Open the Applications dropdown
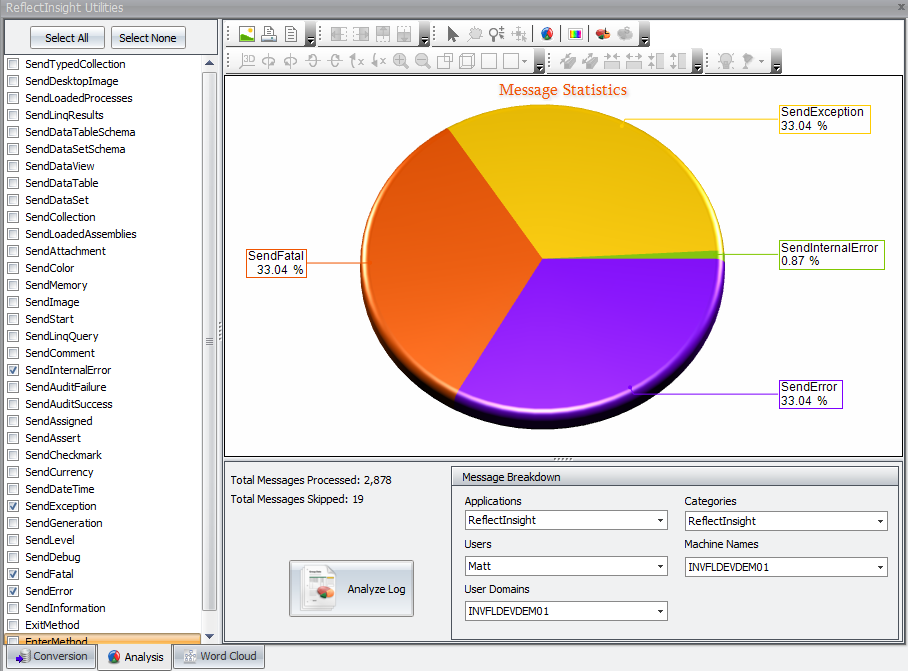Screen dimensions: 908x671 [x=661, y=521]
